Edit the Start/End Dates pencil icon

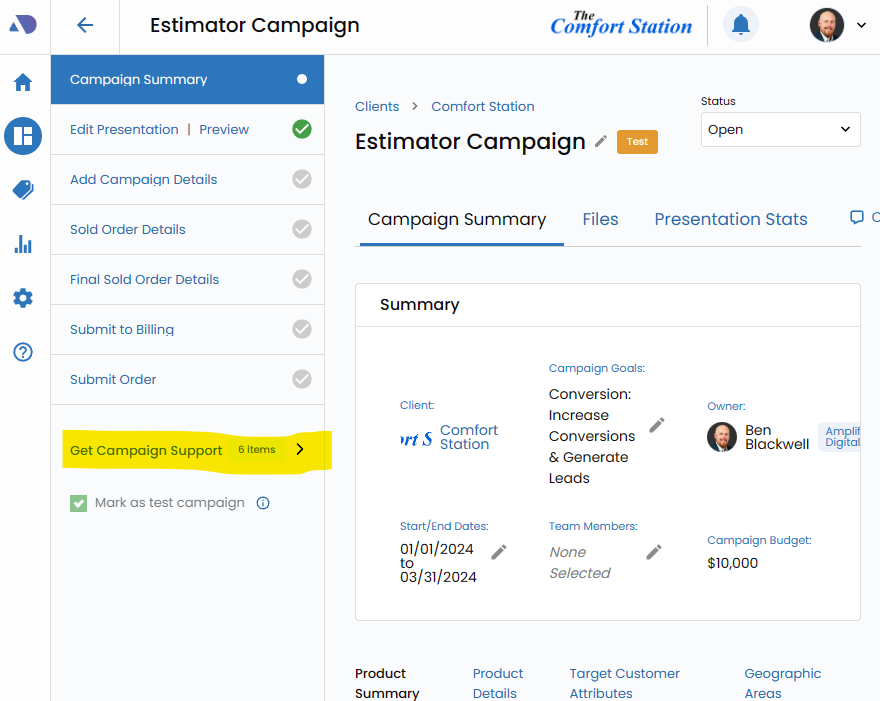click(499, 552)
